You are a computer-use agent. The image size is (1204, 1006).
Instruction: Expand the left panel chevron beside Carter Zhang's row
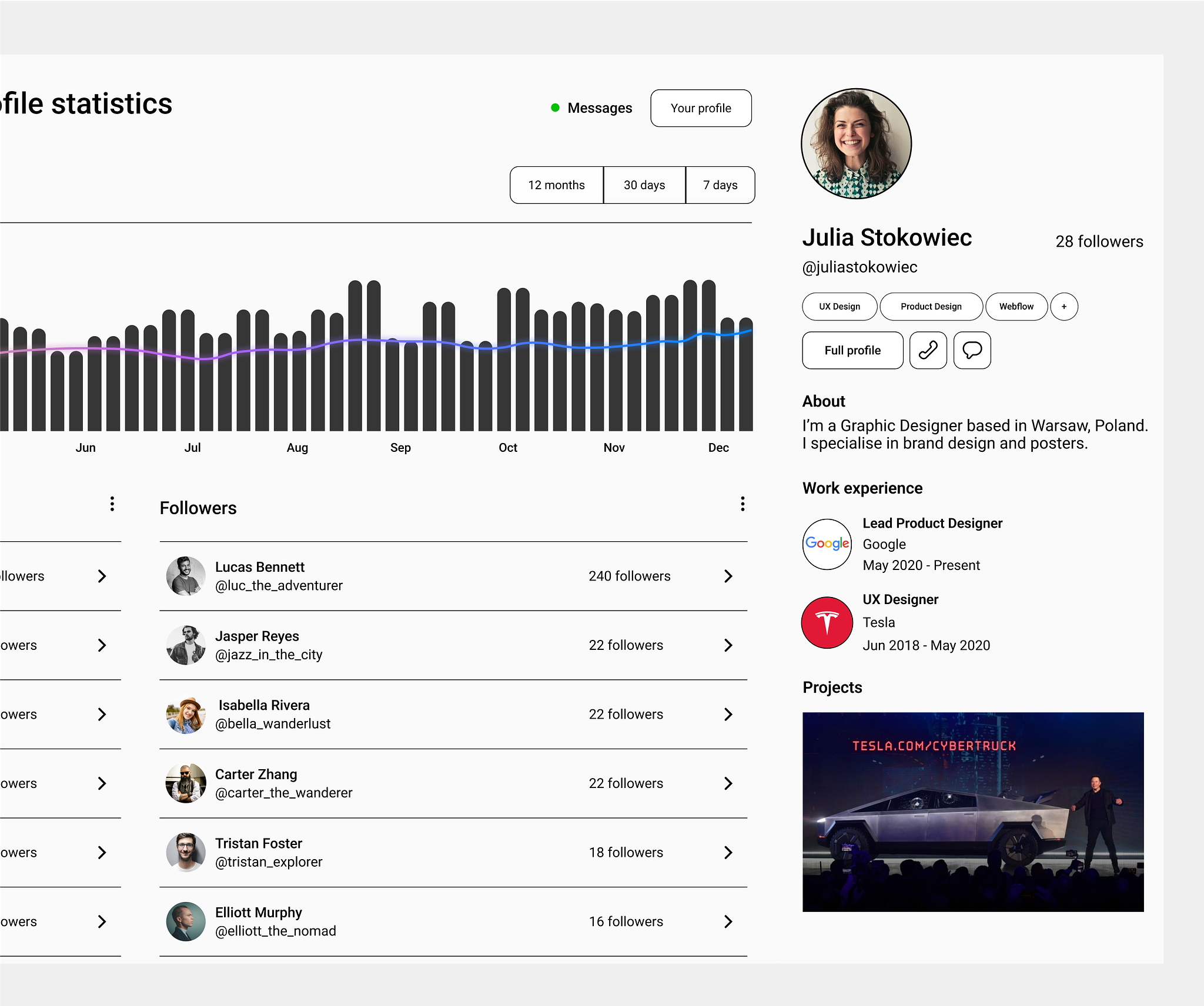102,783
